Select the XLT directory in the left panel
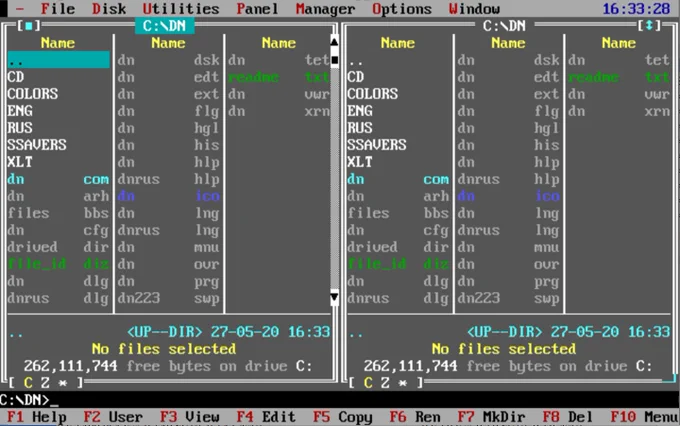 point(58,162)
